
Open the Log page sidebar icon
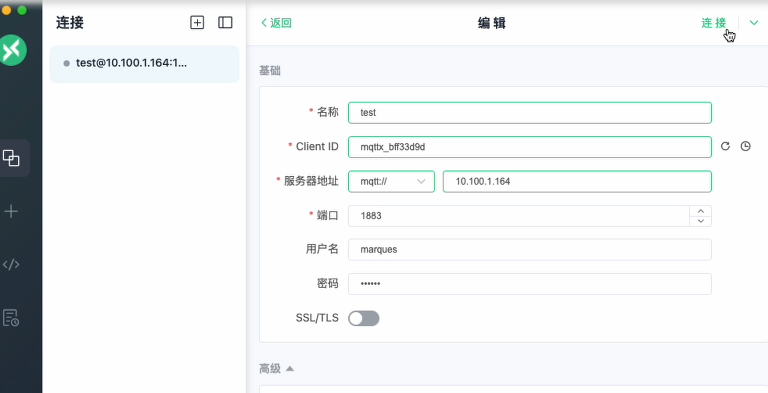(11, 318)
